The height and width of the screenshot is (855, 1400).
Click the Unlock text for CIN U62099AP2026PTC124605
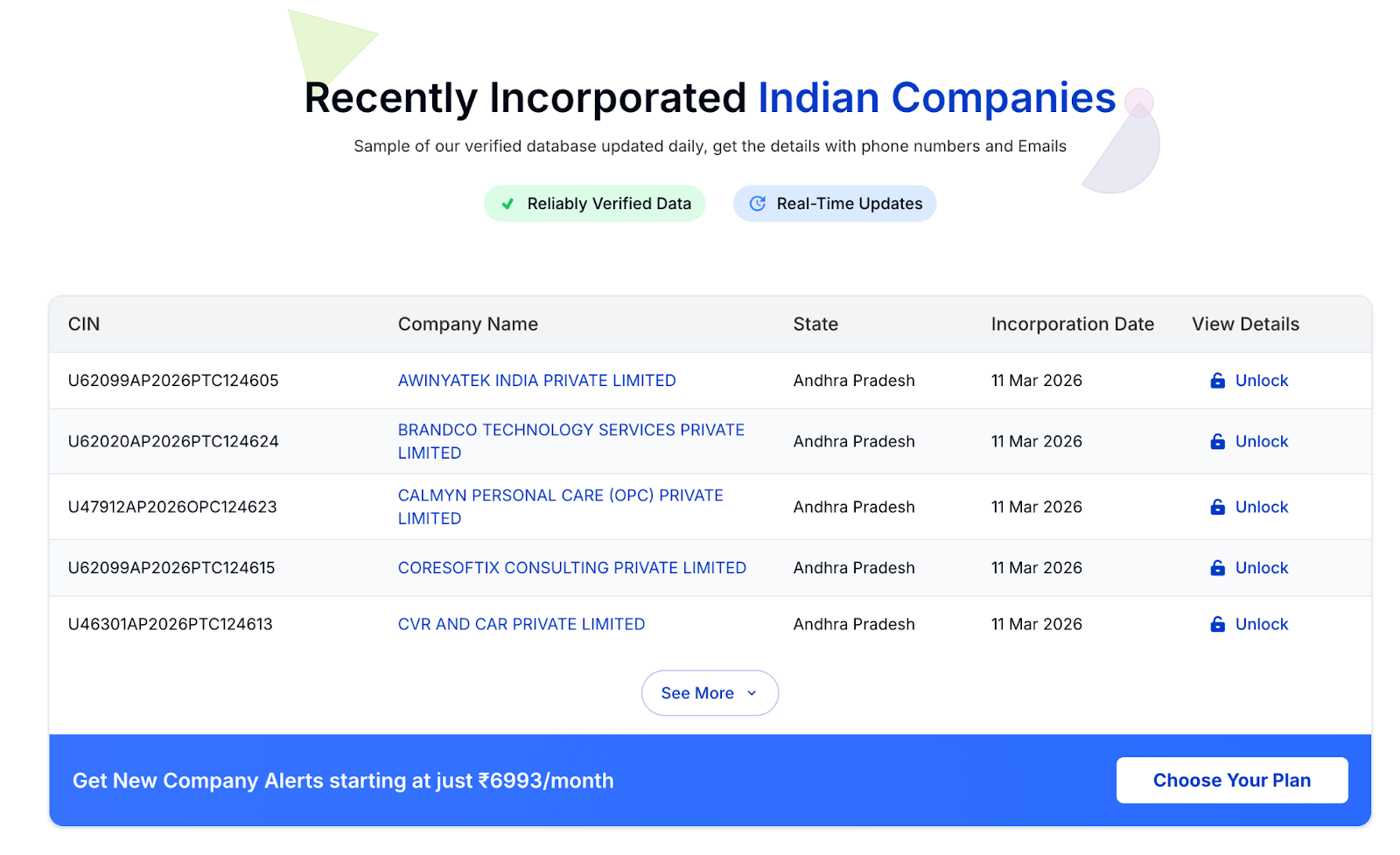click(x=1261, y=381)
